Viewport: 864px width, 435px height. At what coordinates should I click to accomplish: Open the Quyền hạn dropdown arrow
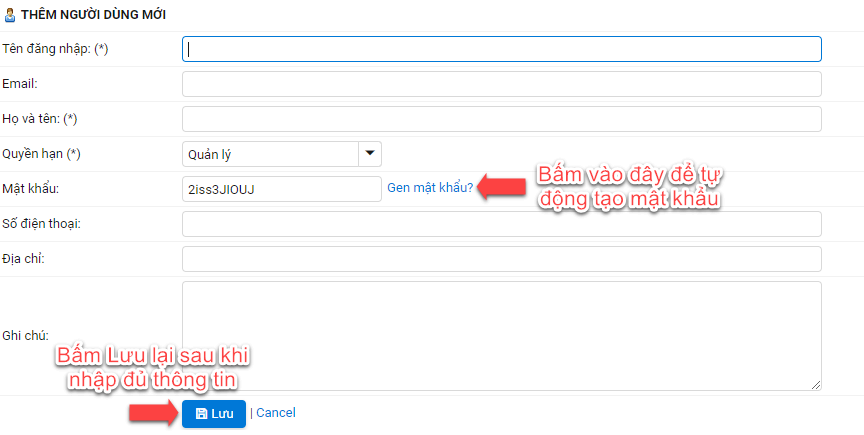[370, 154]
